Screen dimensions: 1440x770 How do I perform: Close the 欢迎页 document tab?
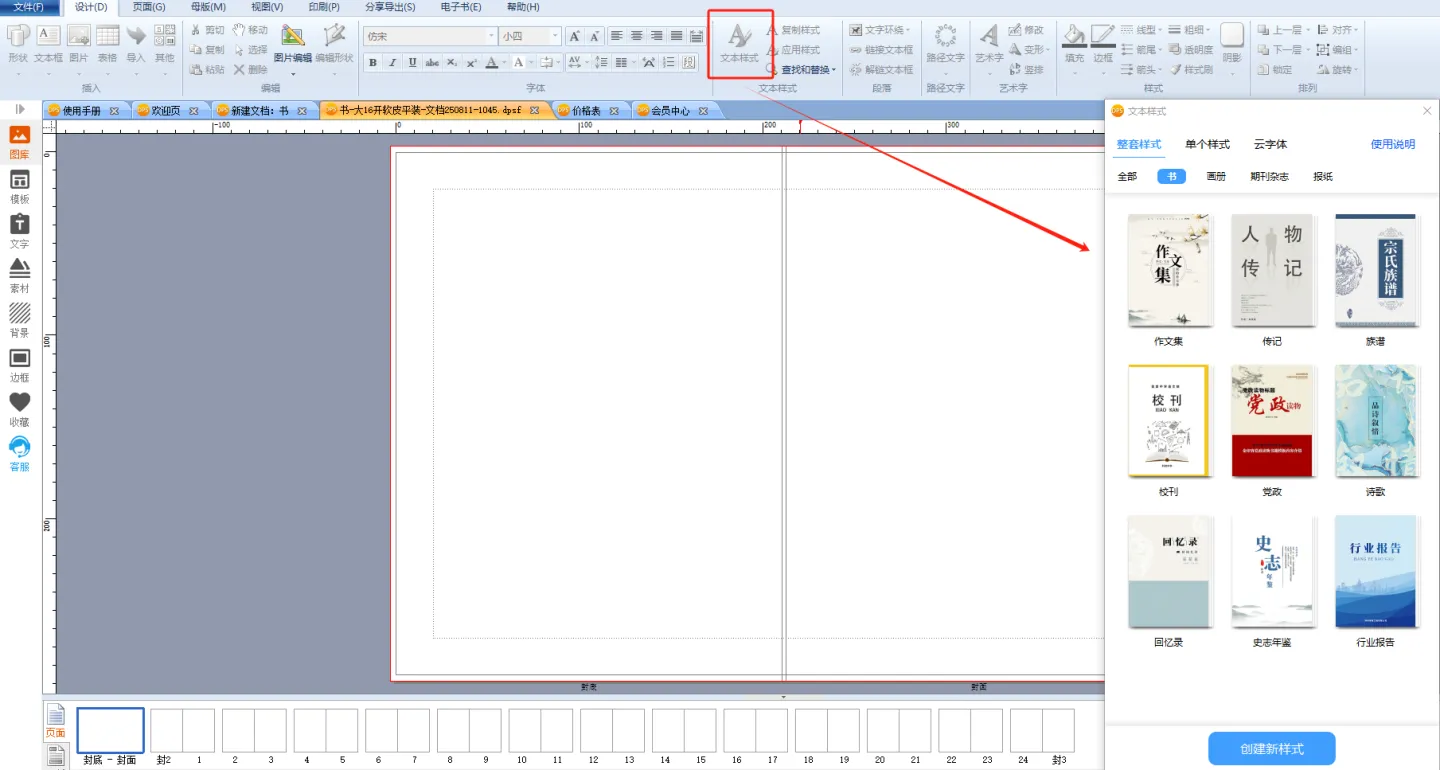coord(194,111)
